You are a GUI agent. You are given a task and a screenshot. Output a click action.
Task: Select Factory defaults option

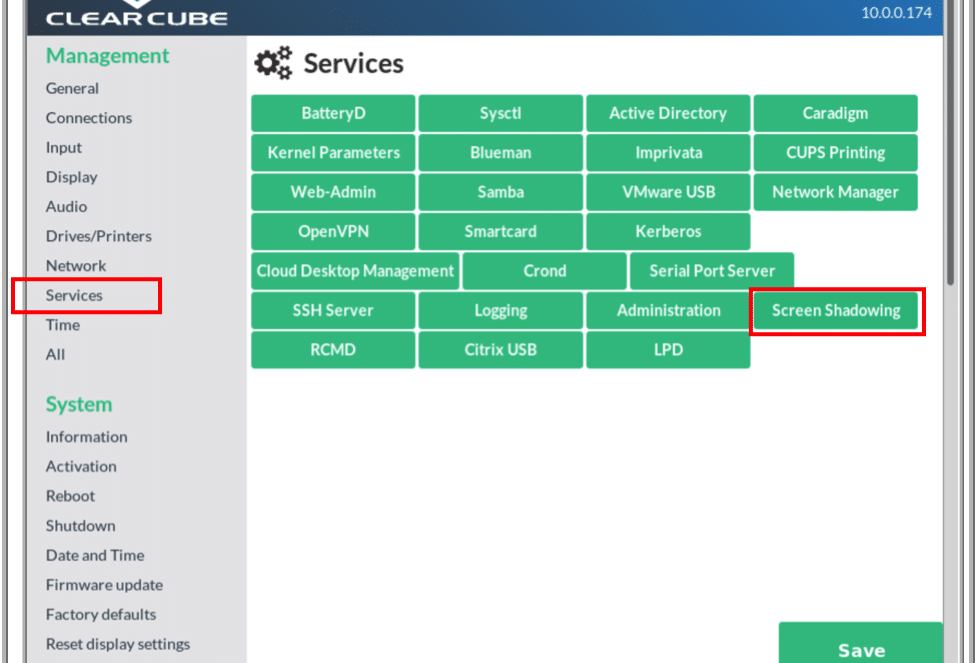click(101, 614)
